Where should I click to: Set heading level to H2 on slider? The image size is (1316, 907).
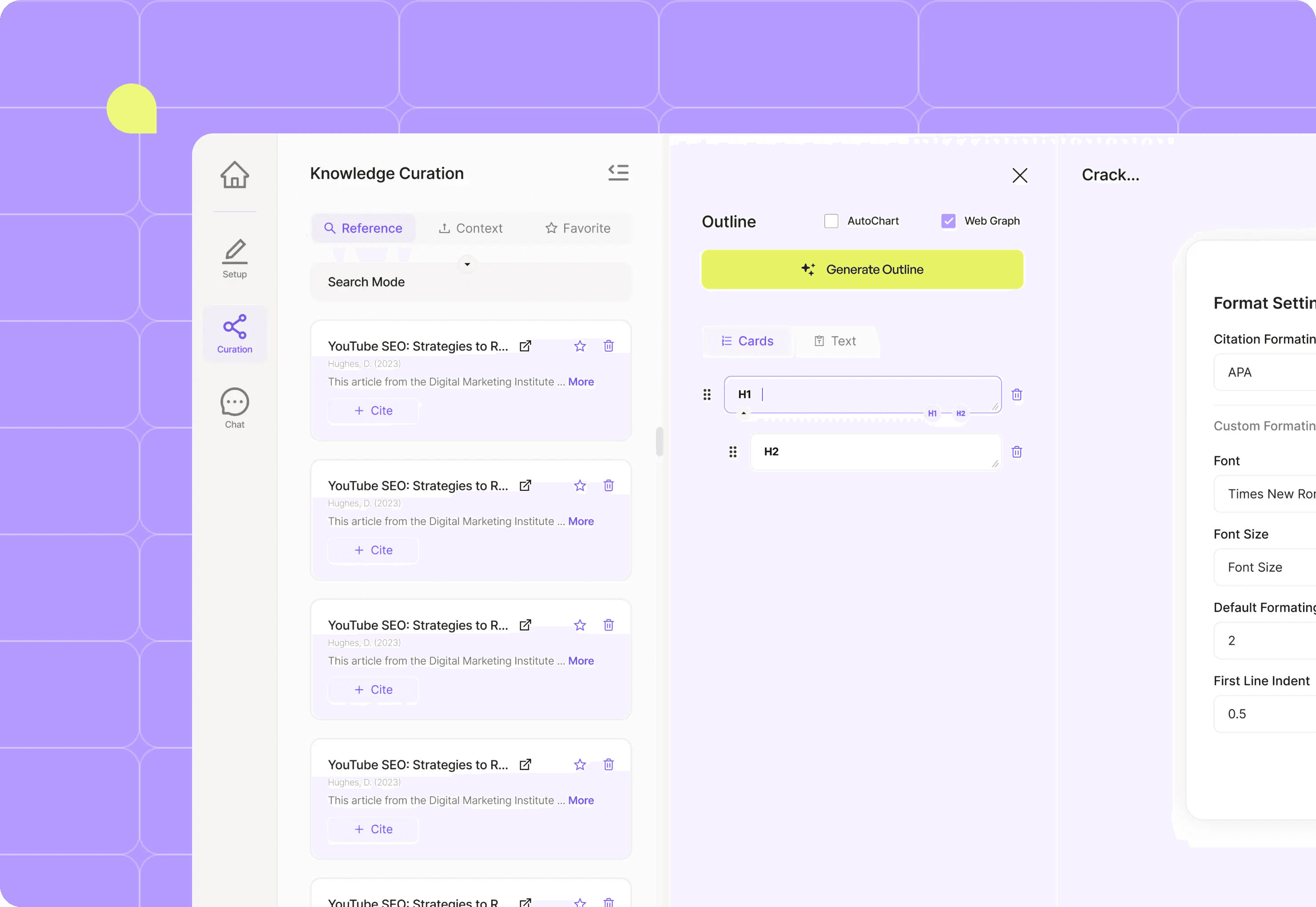coord(960,414)
